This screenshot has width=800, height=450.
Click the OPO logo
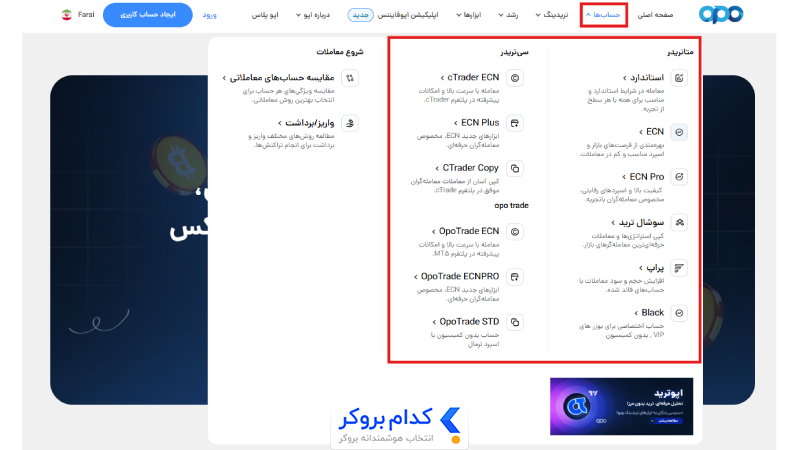click(x=720, y=14)
